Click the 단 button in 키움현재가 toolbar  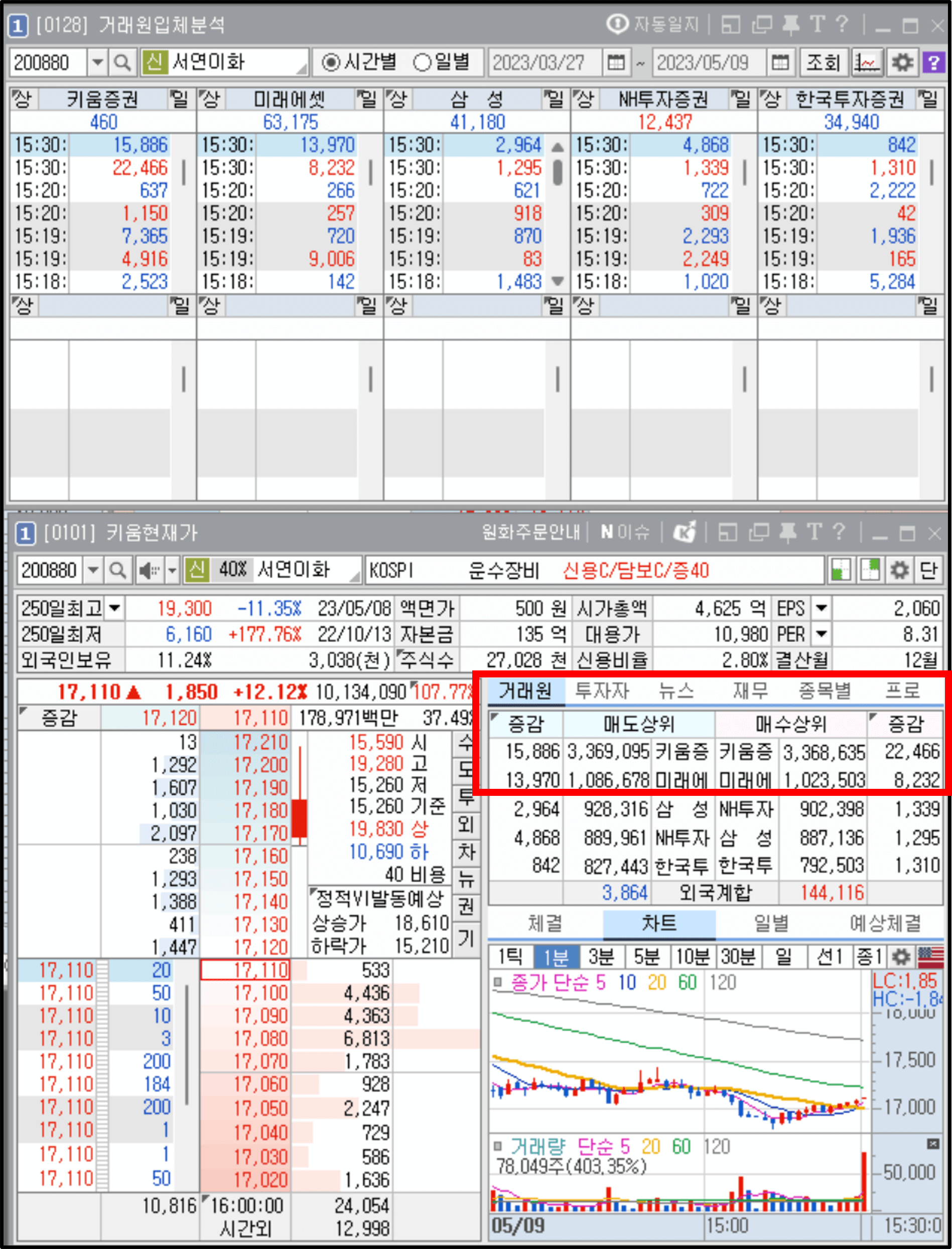[x=928, y=570]
